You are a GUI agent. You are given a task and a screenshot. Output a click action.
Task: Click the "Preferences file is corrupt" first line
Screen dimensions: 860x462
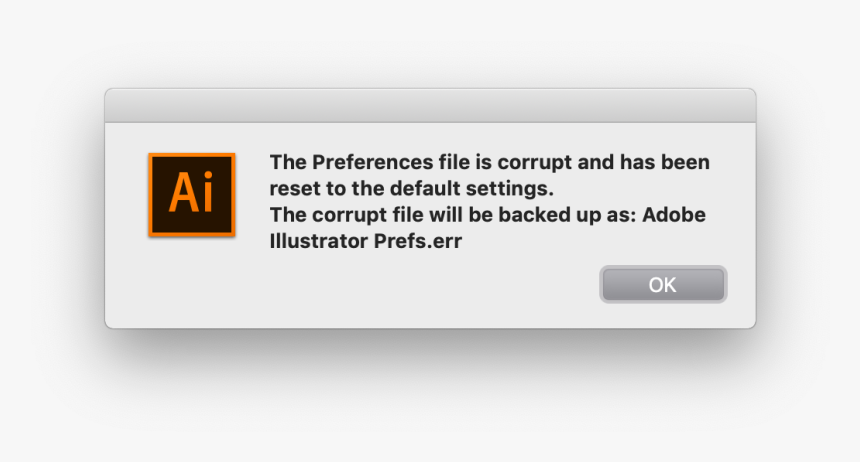coord(489,162)
